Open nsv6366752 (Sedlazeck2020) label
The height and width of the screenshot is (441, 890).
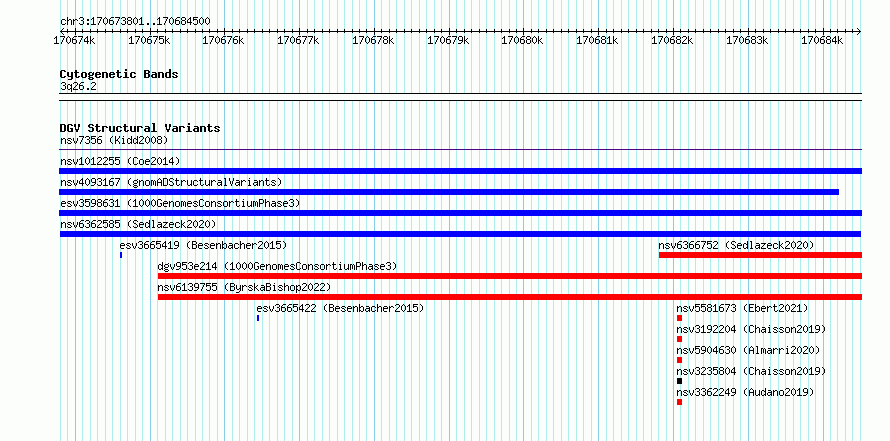736,245
